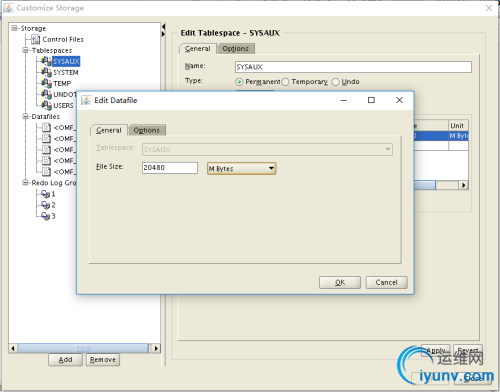Click the Add button below tree
The width and height of the screenshot is (500, 392).
65,360
